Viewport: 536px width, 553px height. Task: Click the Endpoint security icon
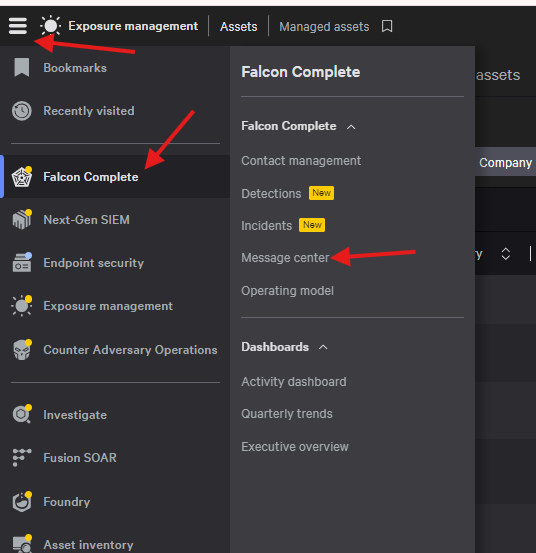[x=22, y=263]
